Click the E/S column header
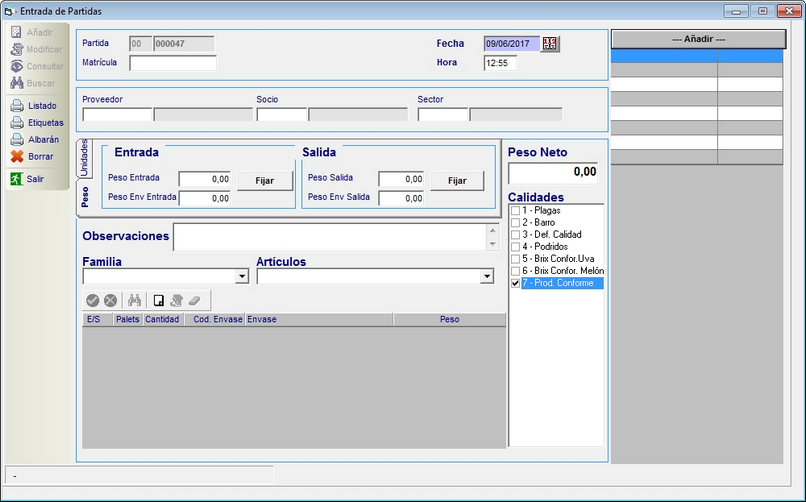806x502 pixels. coord(97,320)
